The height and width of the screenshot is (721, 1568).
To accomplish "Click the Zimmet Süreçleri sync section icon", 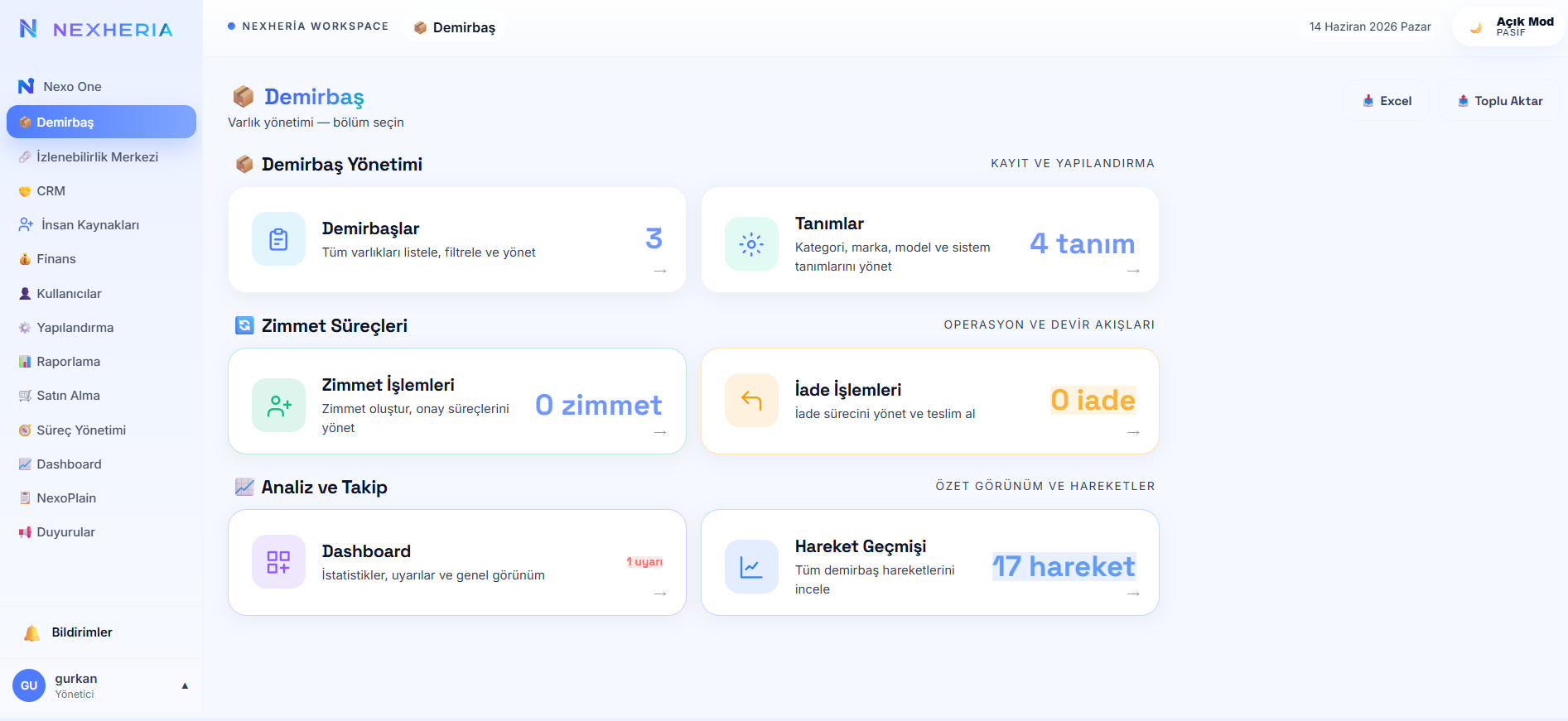I will point(244,325).
